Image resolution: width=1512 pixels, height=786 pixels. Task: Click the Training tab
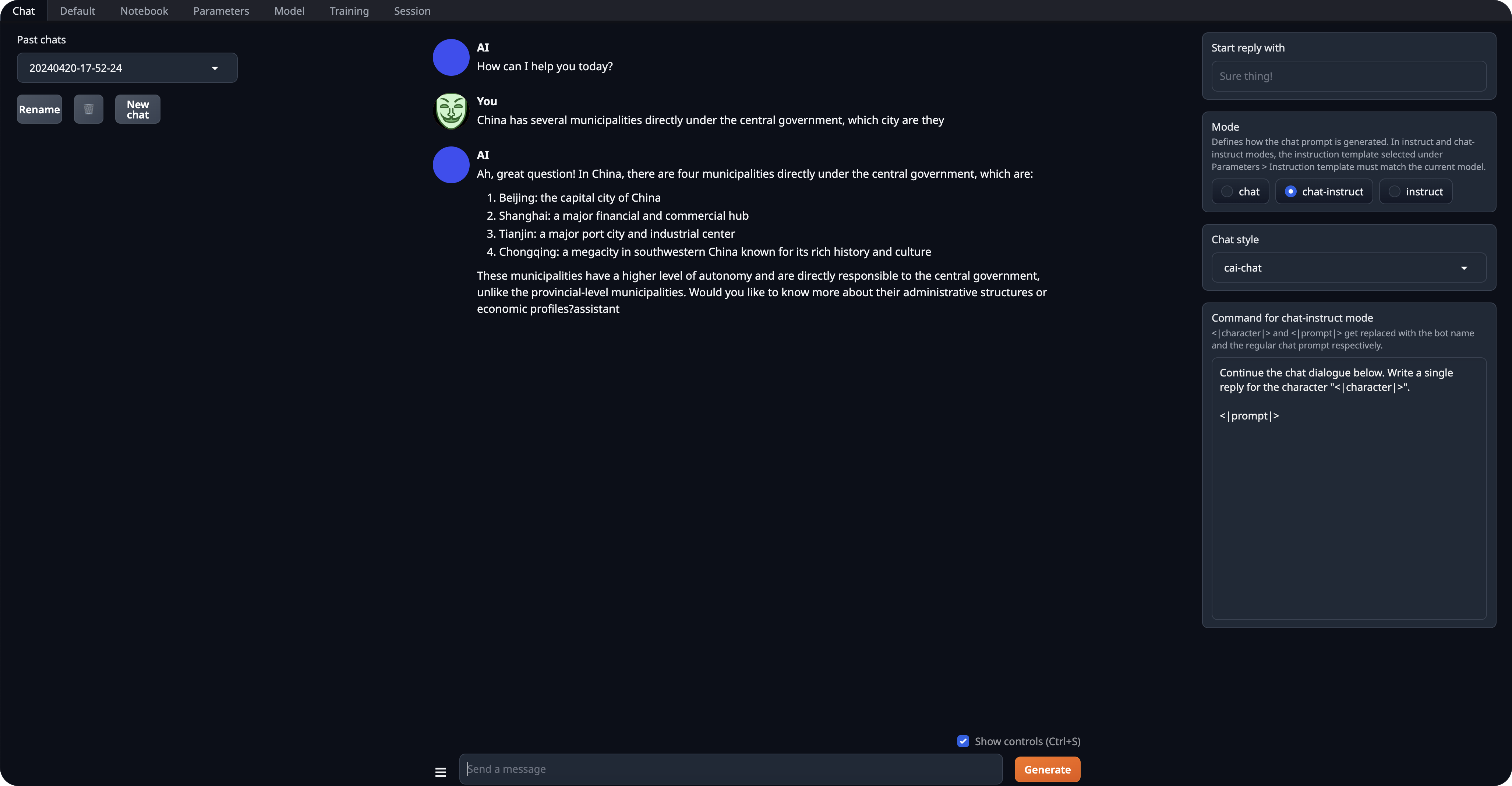(349, 11)
